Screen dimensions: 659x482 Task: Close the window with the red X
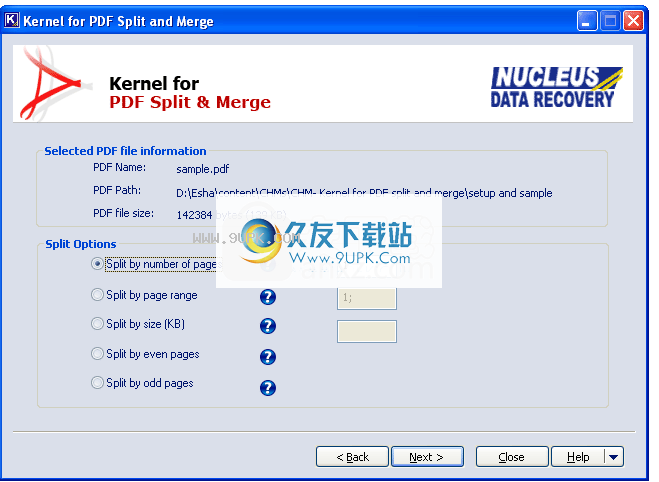(633, 20)
